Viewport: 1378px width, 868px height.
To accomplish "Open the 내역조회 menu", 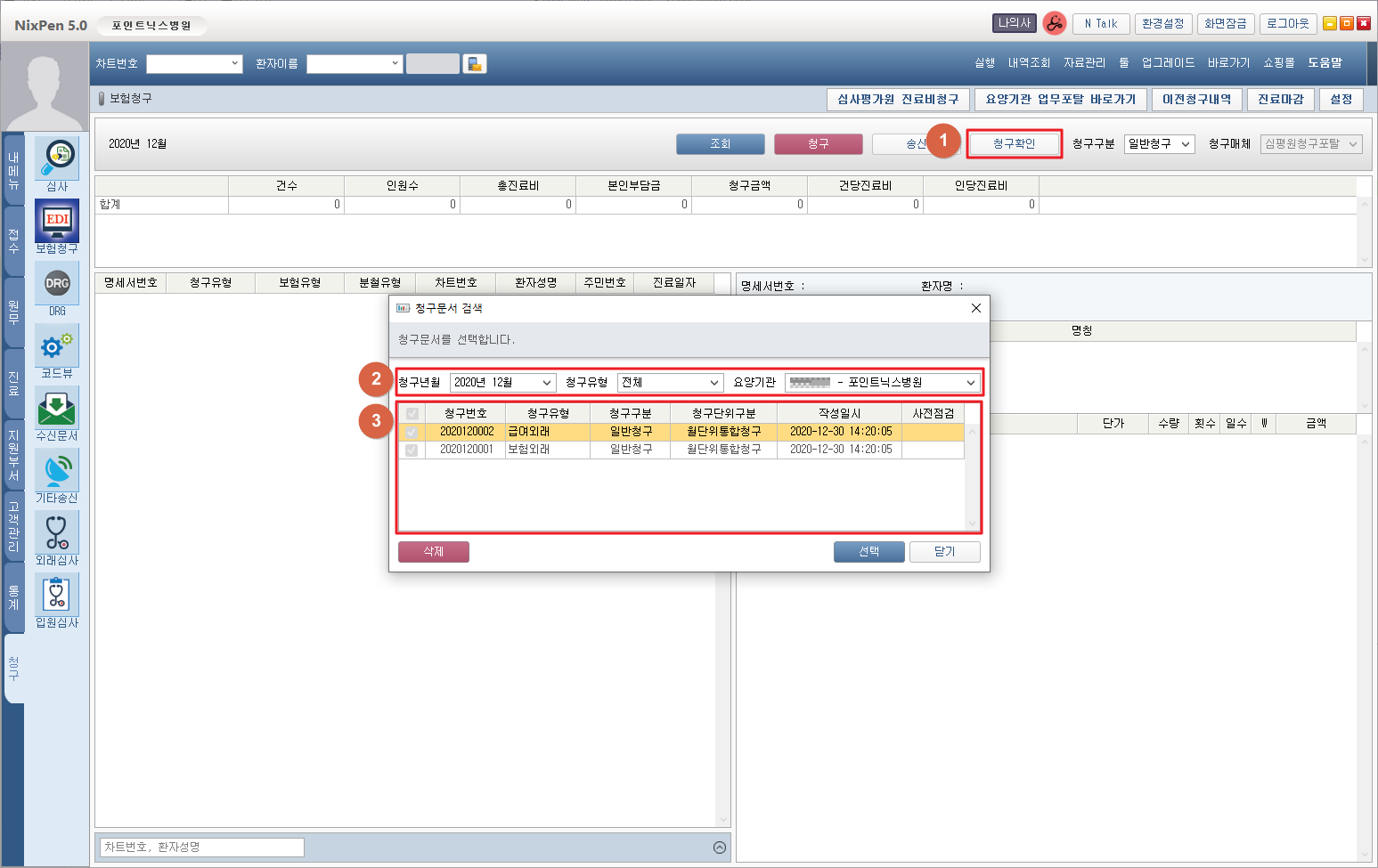I will [1029, 63].
